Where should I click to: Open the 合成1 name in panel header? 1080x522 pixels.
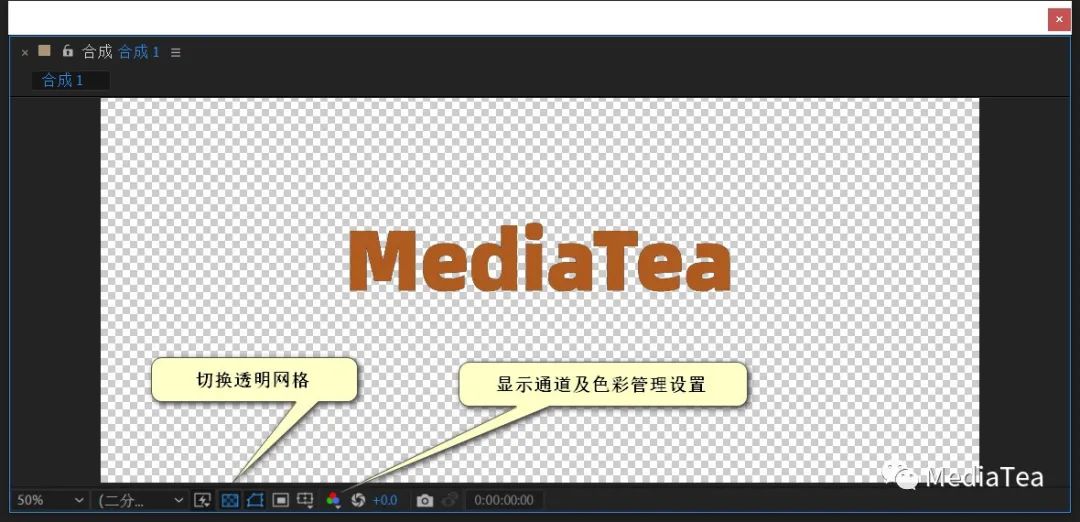click(139, 52)
